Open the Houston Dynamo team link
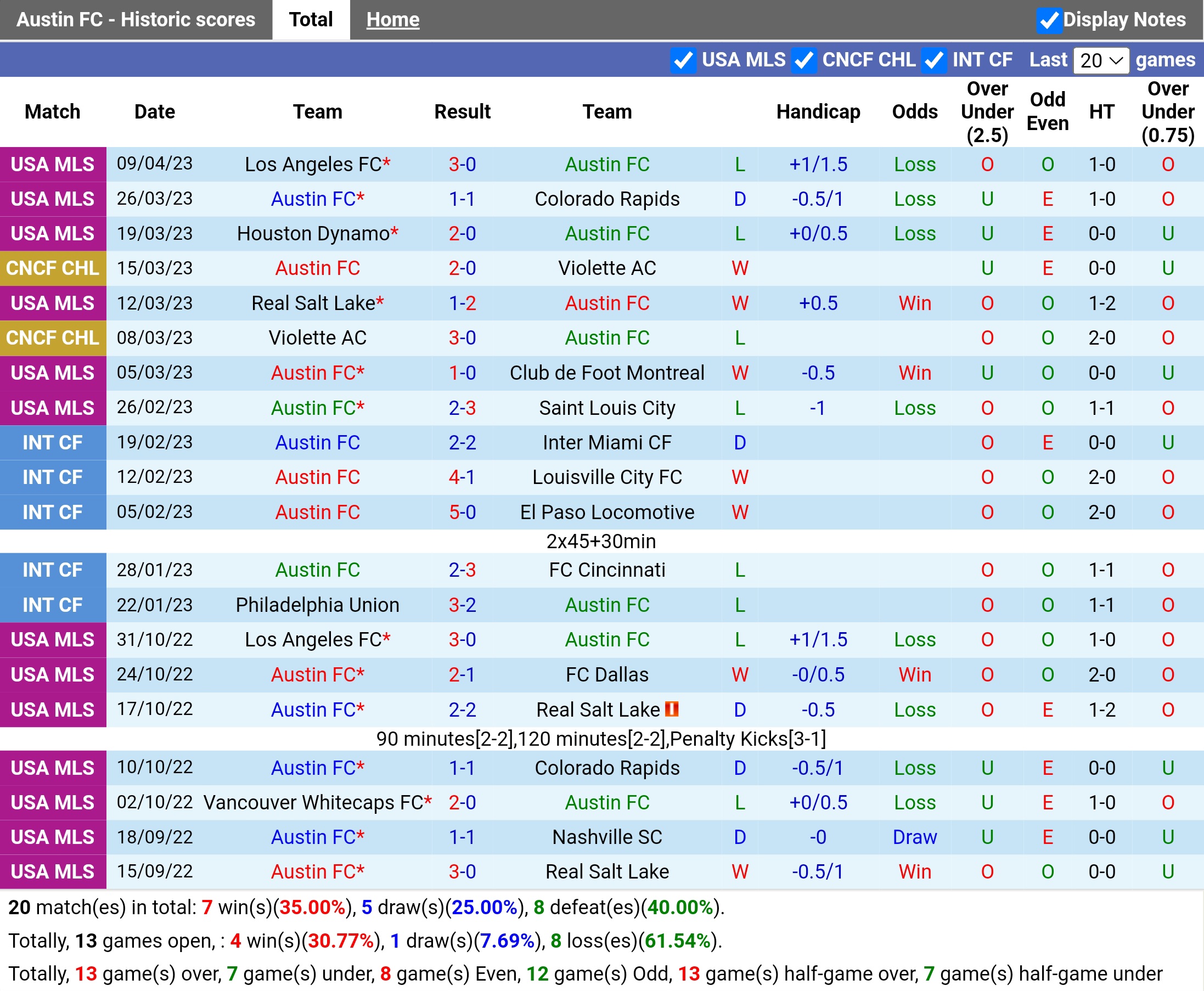The image size is (1204, 991). 313,234
